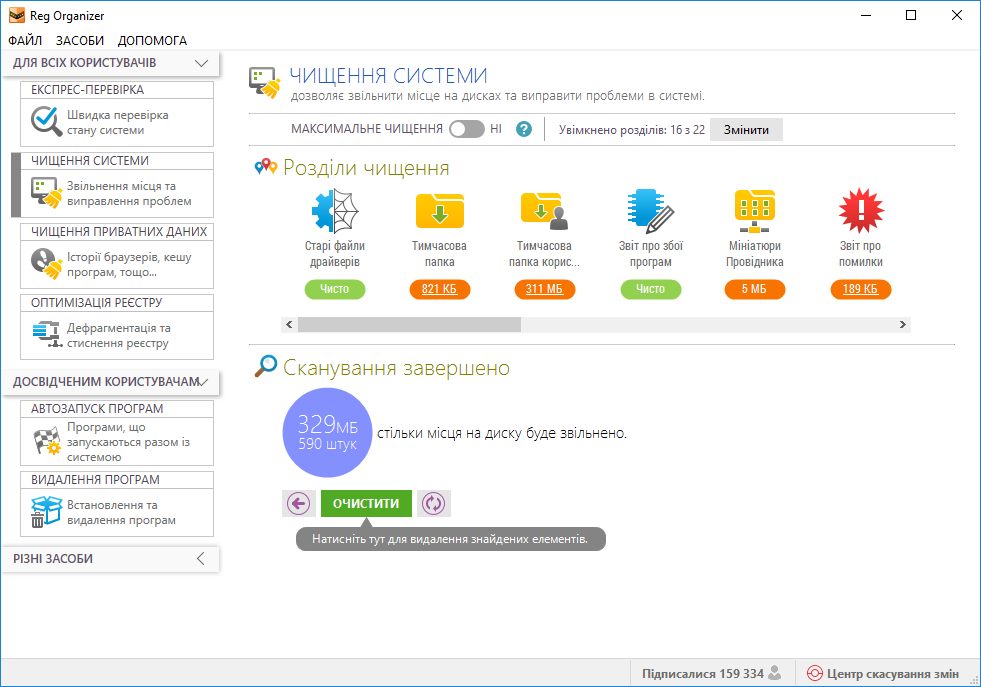This screenshot has width=981, height=687.
Task: Click Історії браузерів, кешу програм text
Action: click(x=130, y=264)
